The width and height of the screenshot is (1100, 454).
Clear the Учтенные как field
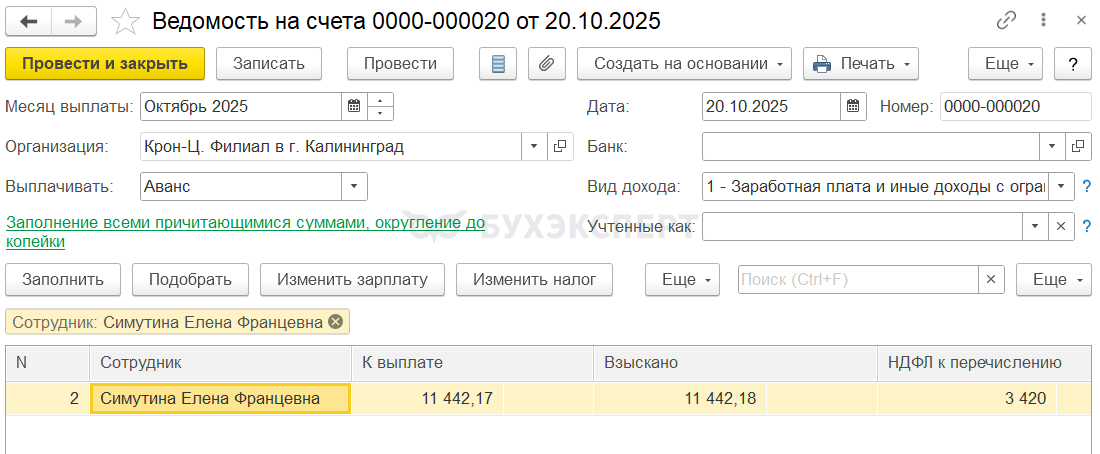pos(1062,226)
